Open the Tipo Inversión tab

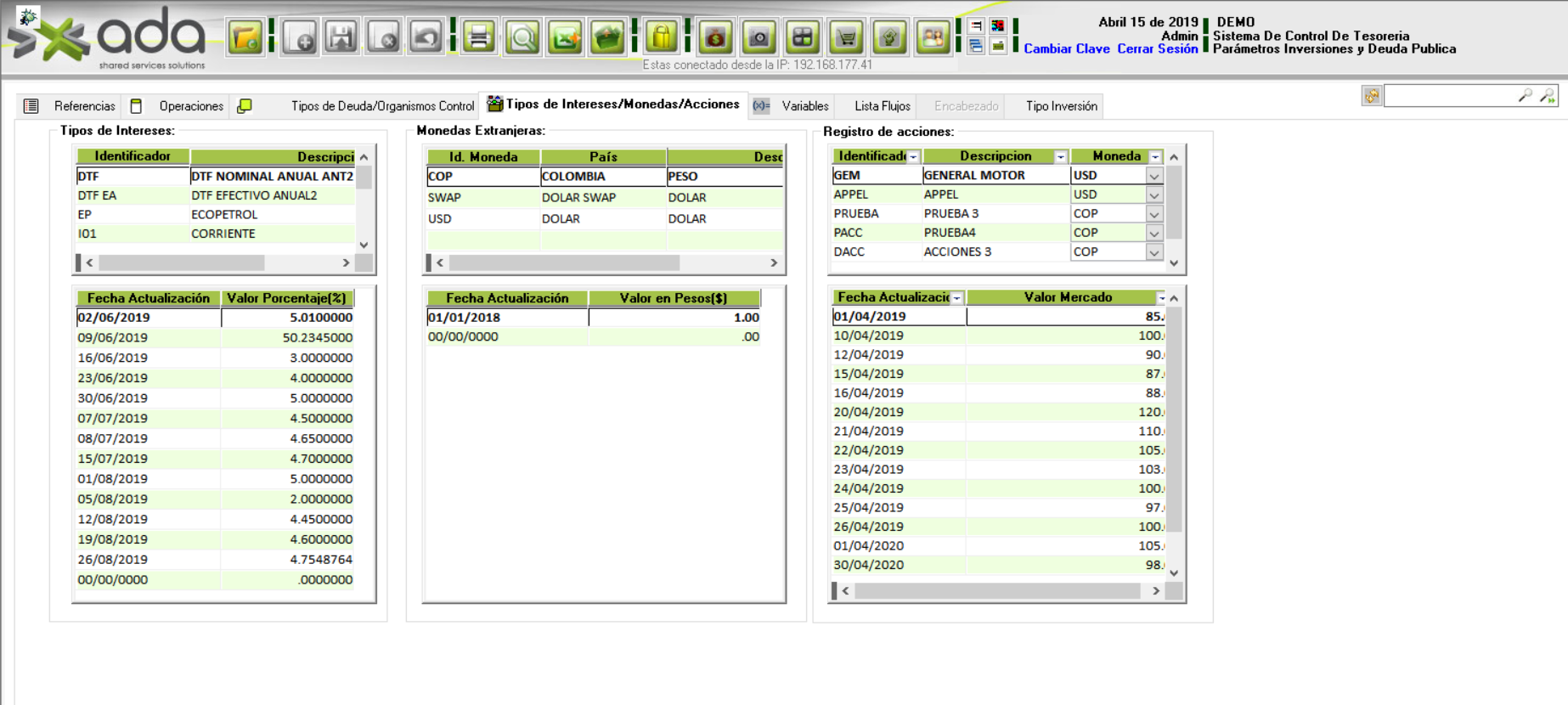pos(1061,106)
